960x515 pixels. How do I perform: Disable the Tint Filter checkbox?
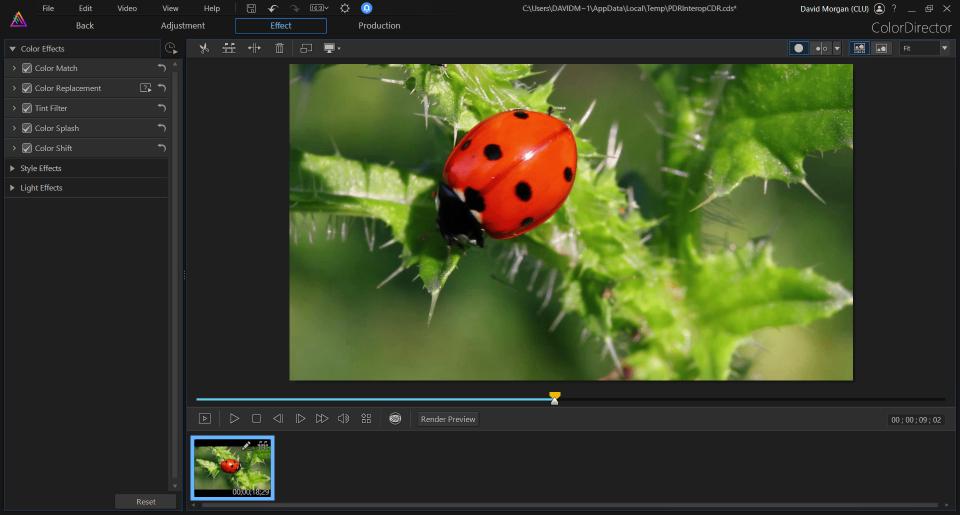point(27,108)
